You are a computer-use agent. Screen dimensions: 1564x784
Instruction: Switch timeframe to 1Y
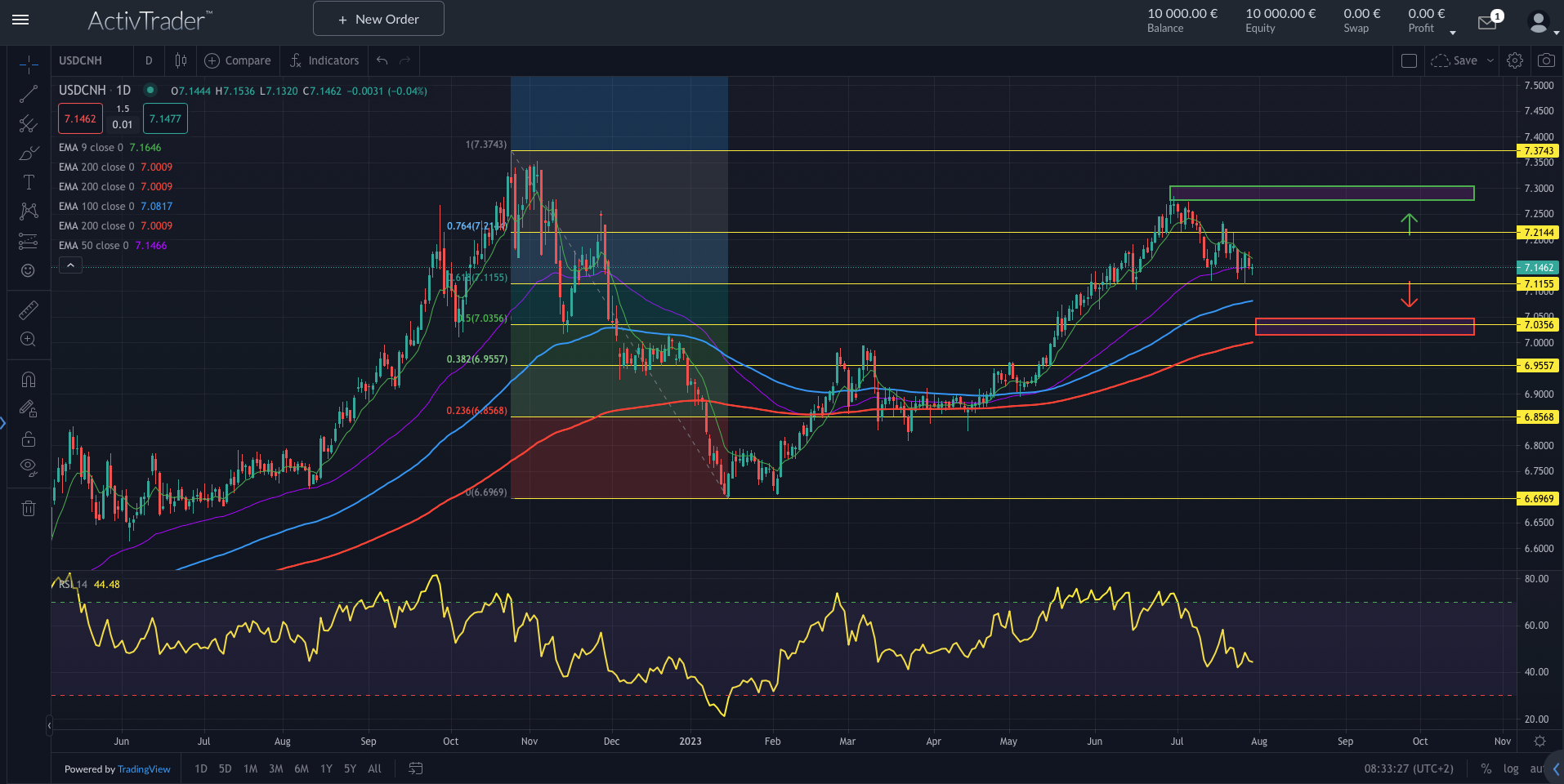325,768
